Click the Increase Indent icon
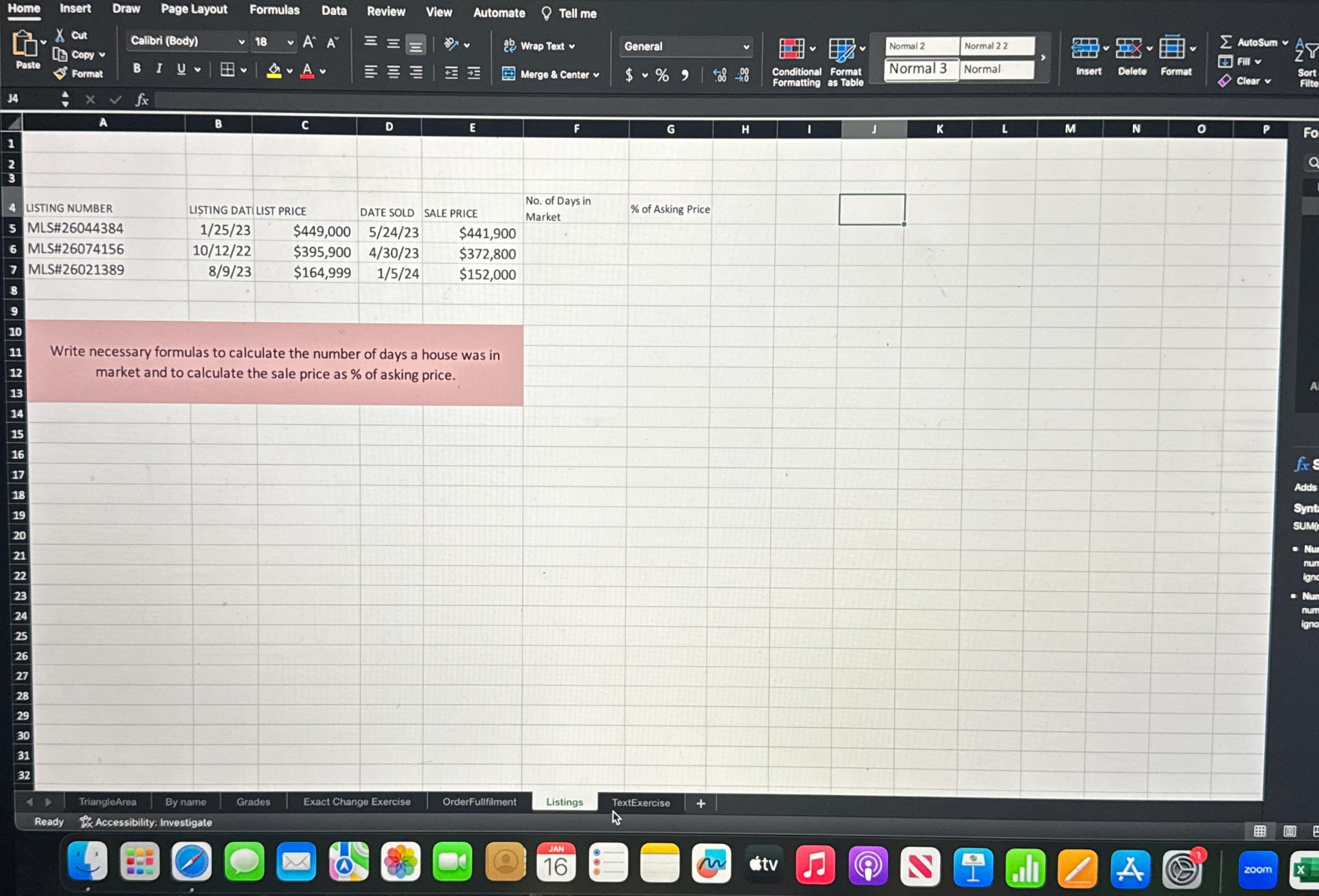 [474, 73]
